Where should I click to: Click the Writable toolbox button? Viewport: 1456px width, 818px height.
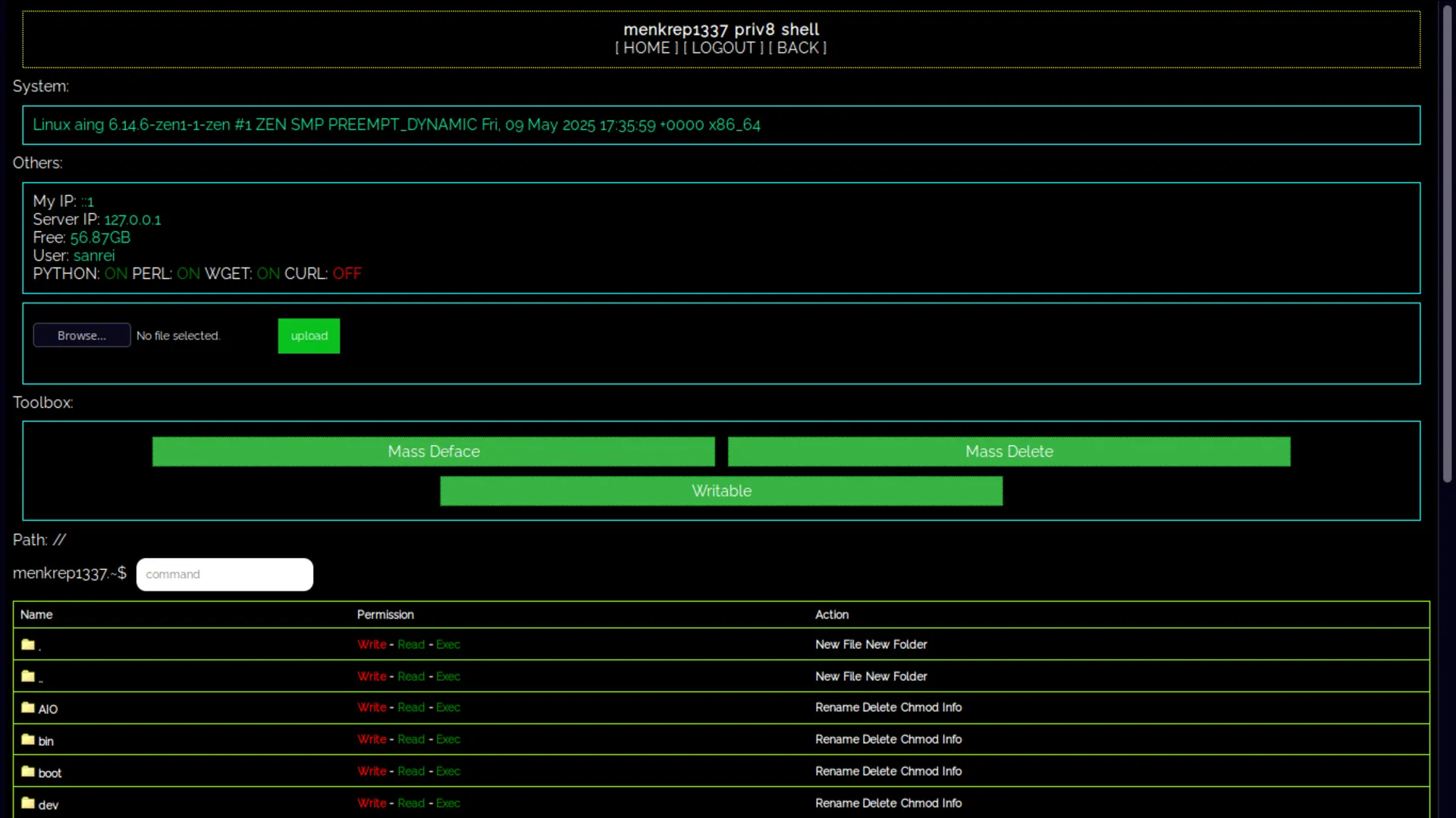721,491
